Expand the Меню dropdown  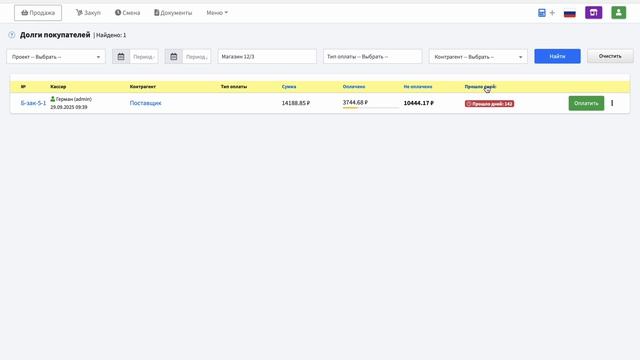tap(217, 13)
